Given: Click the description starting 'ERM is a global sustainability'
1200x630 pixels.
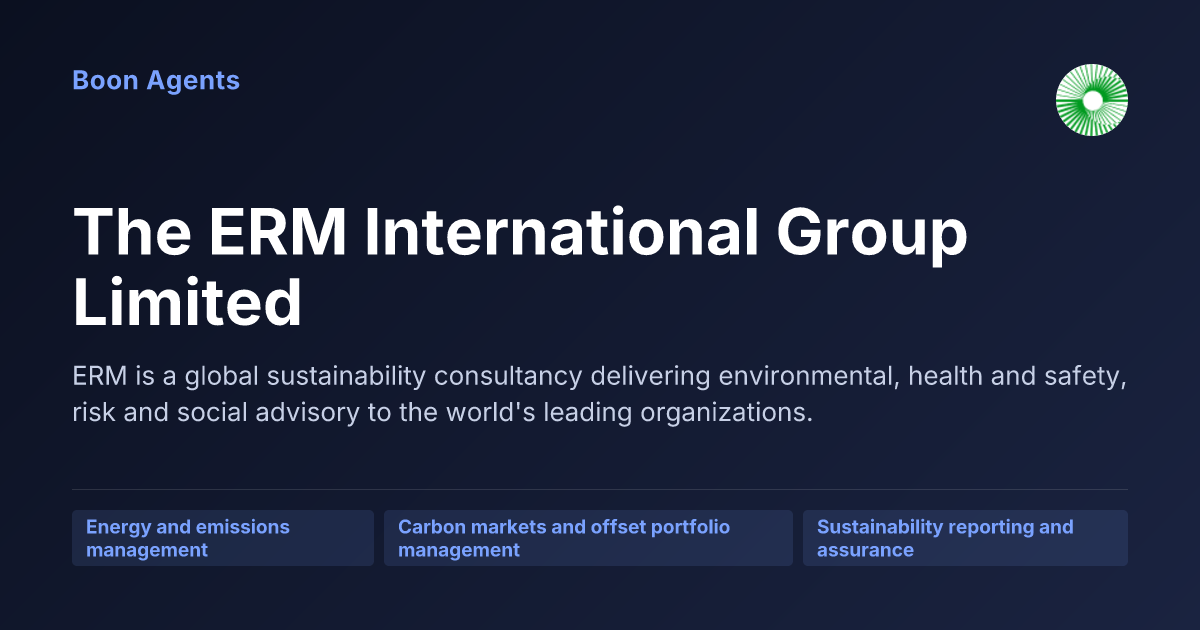Looking at the screenshot, I should tap(600, 394).
